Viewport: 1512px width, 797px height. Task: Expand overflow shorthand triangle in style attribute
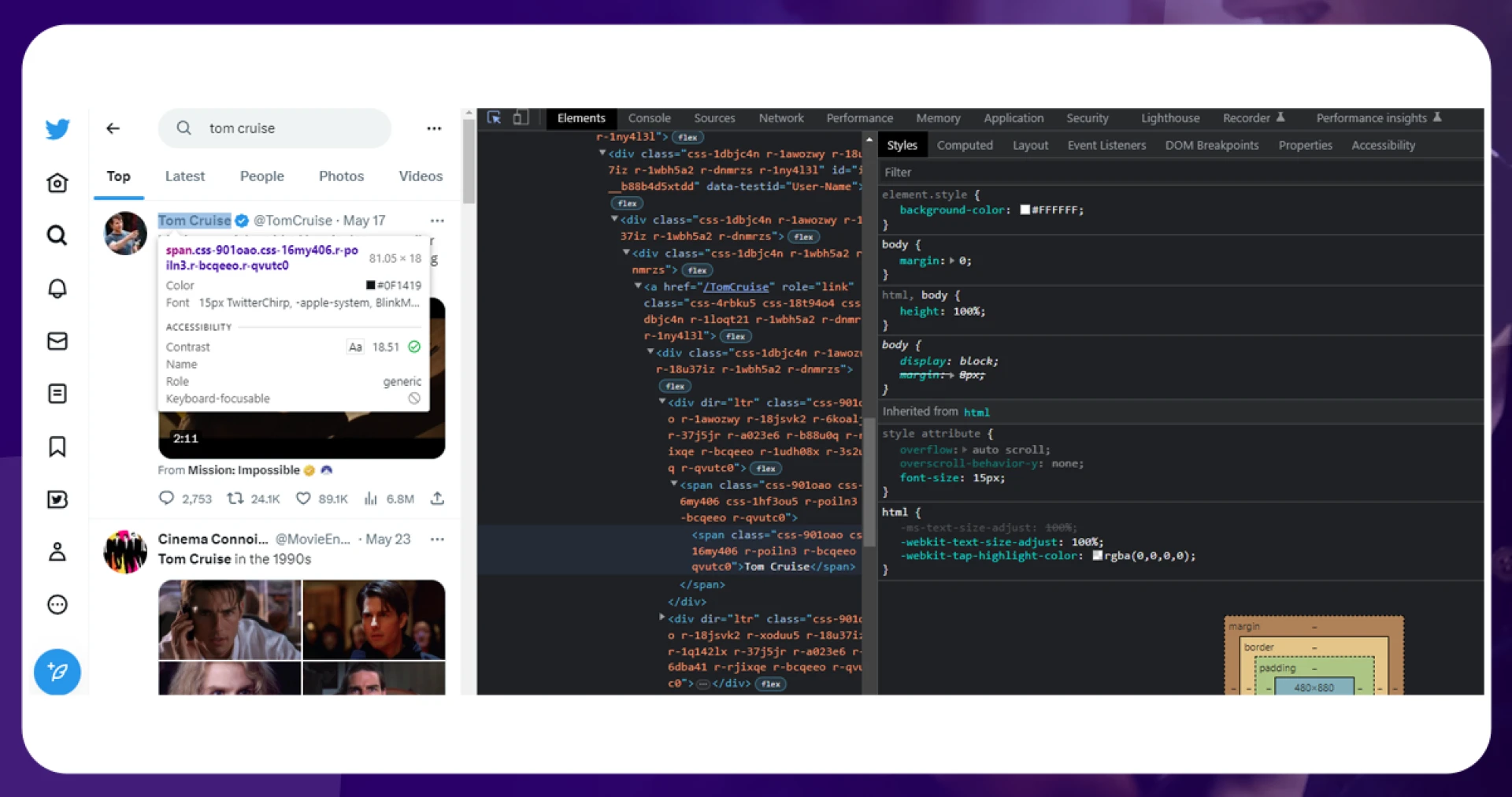964,450
